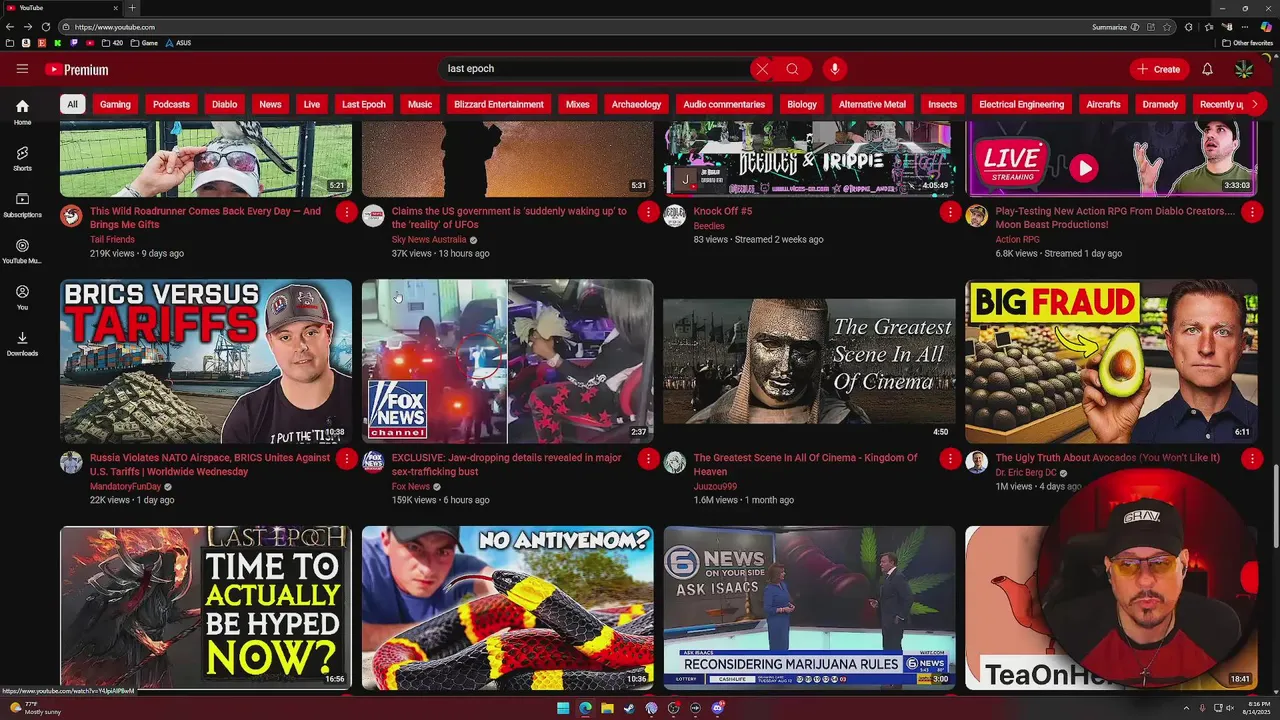Click The Ugly Truth About Avocados title

(1108, 458)
